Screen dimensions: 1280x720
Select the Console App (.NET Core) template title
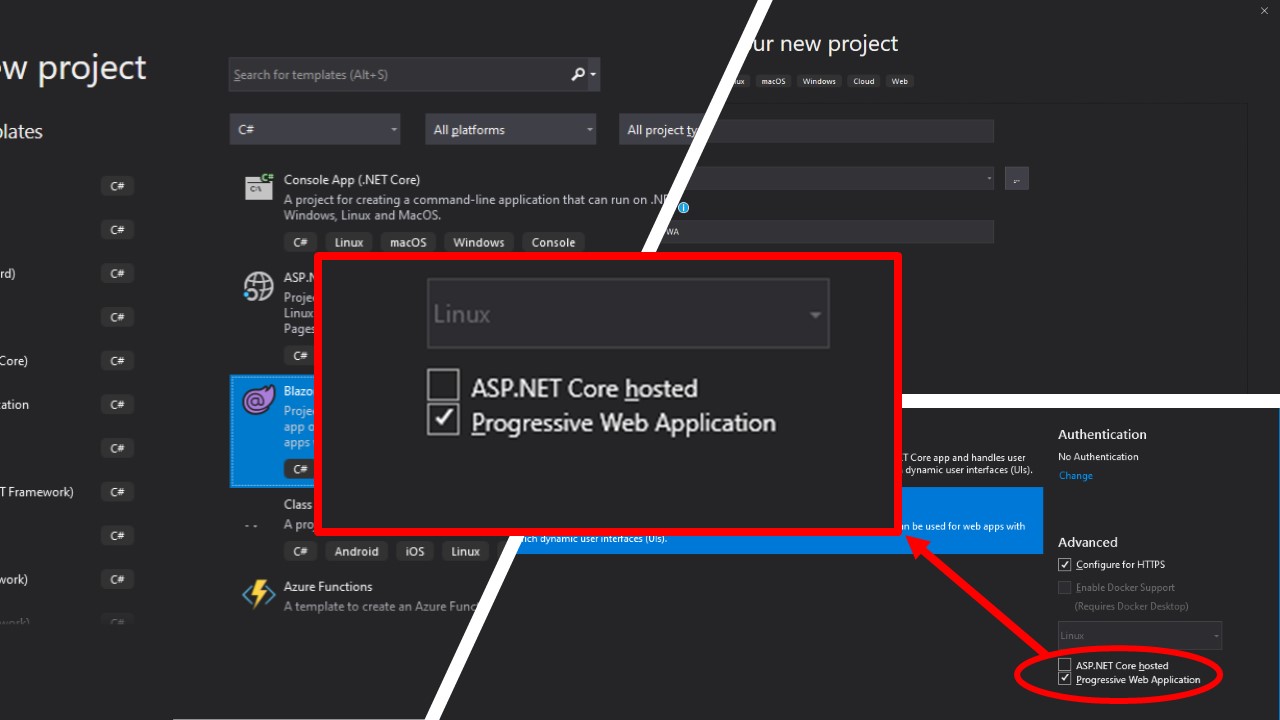[352, 180]
